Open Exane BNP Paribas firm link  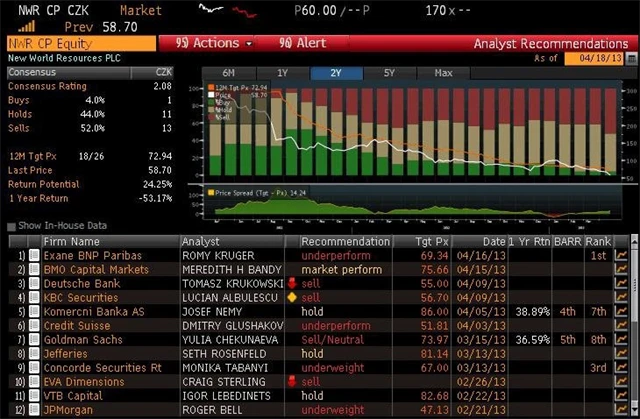93,256
